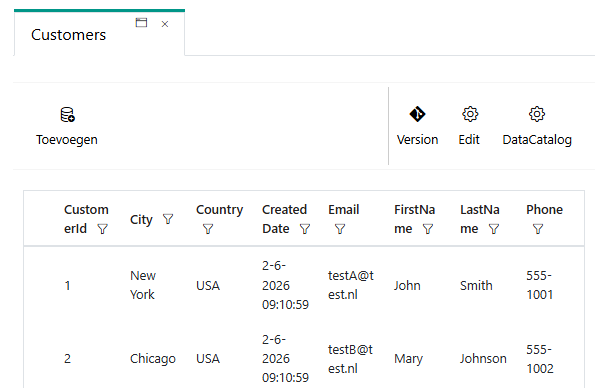Open the CustomerId column filter
Screen dimensions: 604x388
[102, 229]
